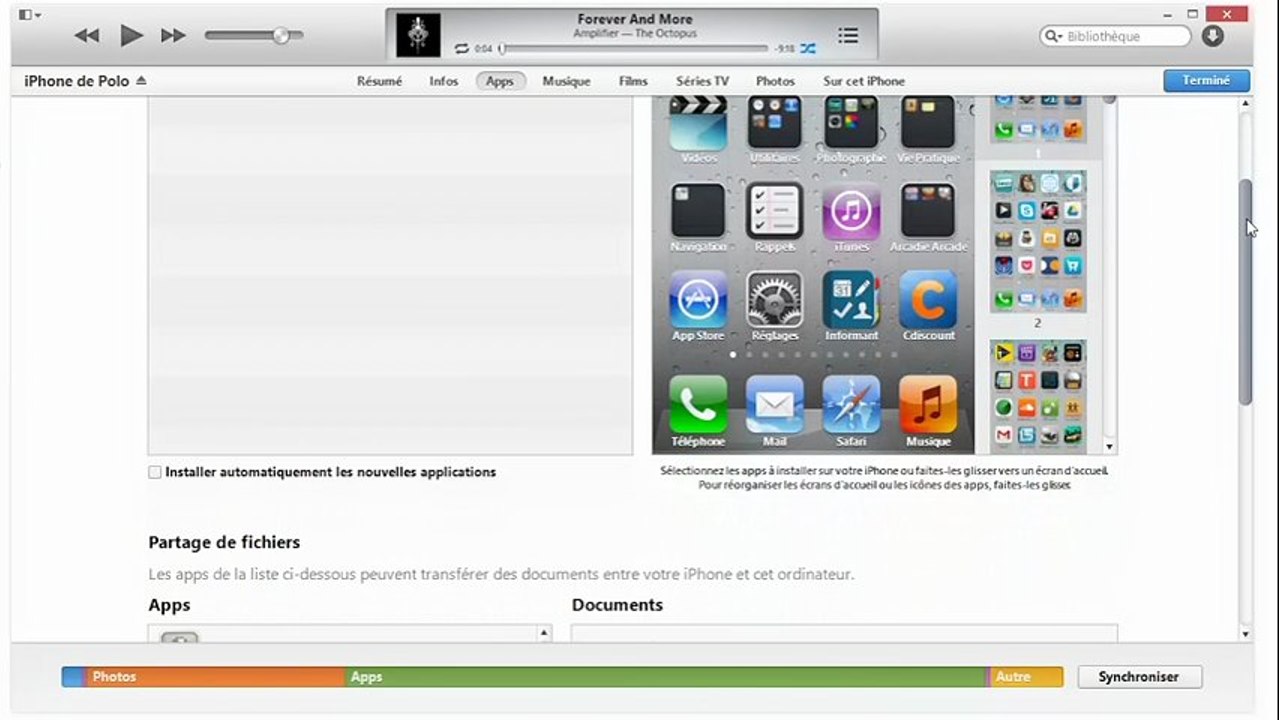Click the Cdiscount app icon
1279x720 pixels.
pyautogui.click(x=928, y=299)
